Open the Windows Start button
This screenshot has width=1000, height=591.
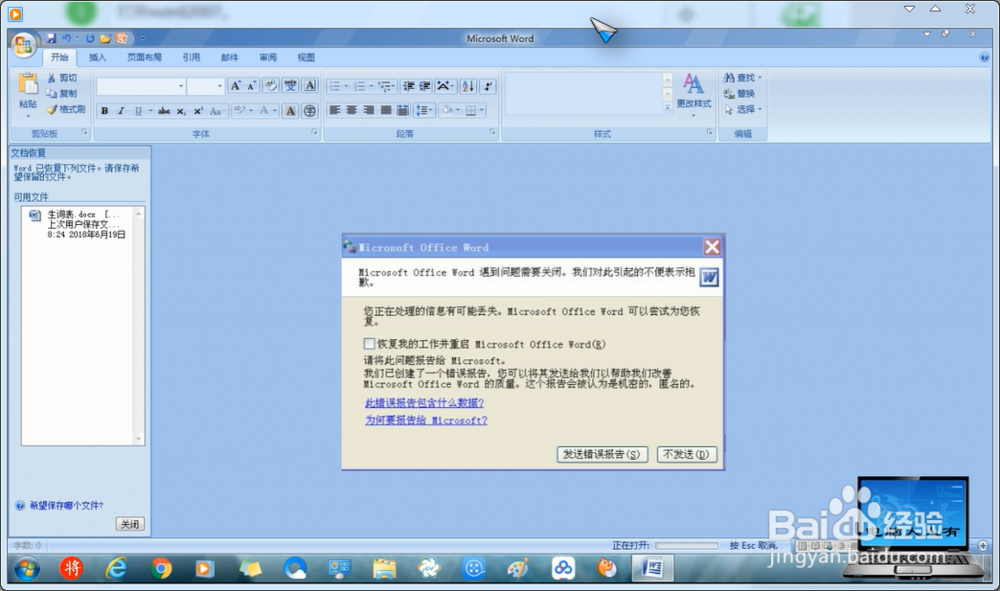pyautogui.click(x=27, y=568)
